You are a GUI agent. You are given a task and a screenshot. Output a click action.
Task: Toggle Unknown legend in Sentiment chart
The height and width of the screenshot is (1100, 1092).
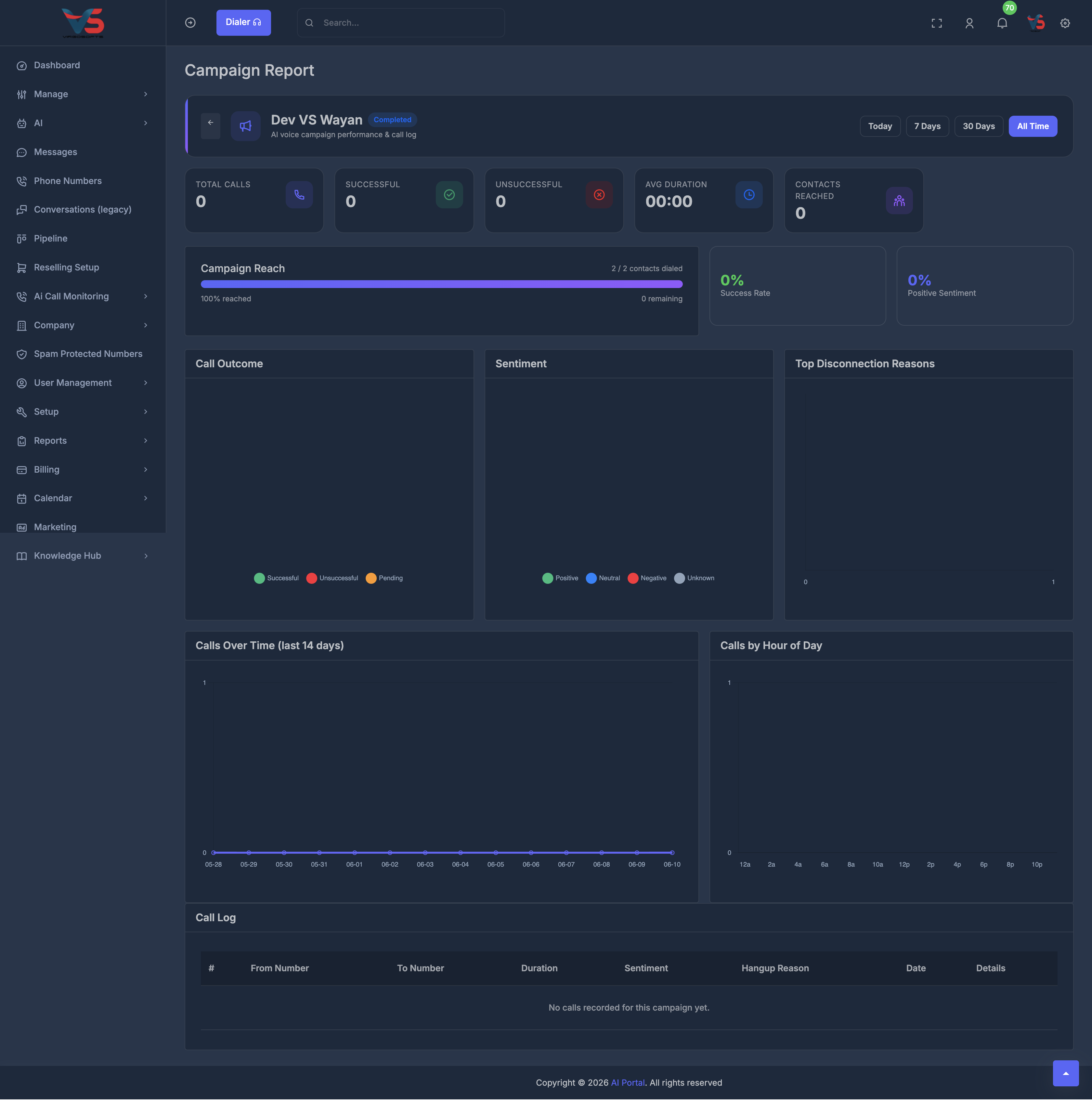694,578
